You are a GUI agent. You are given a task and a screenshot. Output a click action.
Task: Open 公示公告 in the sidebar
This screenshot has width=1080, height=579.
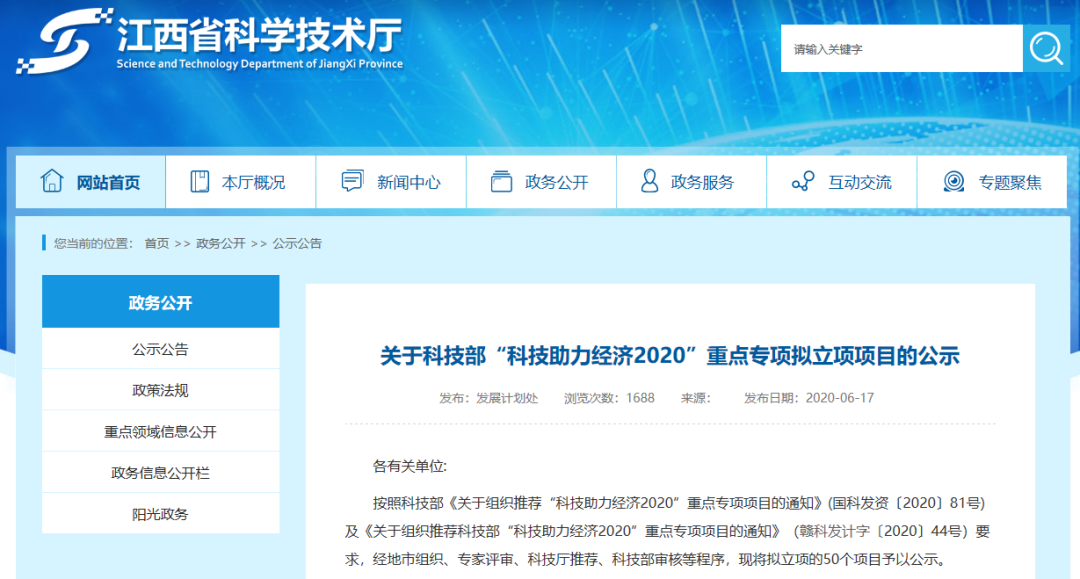point(160,349)
